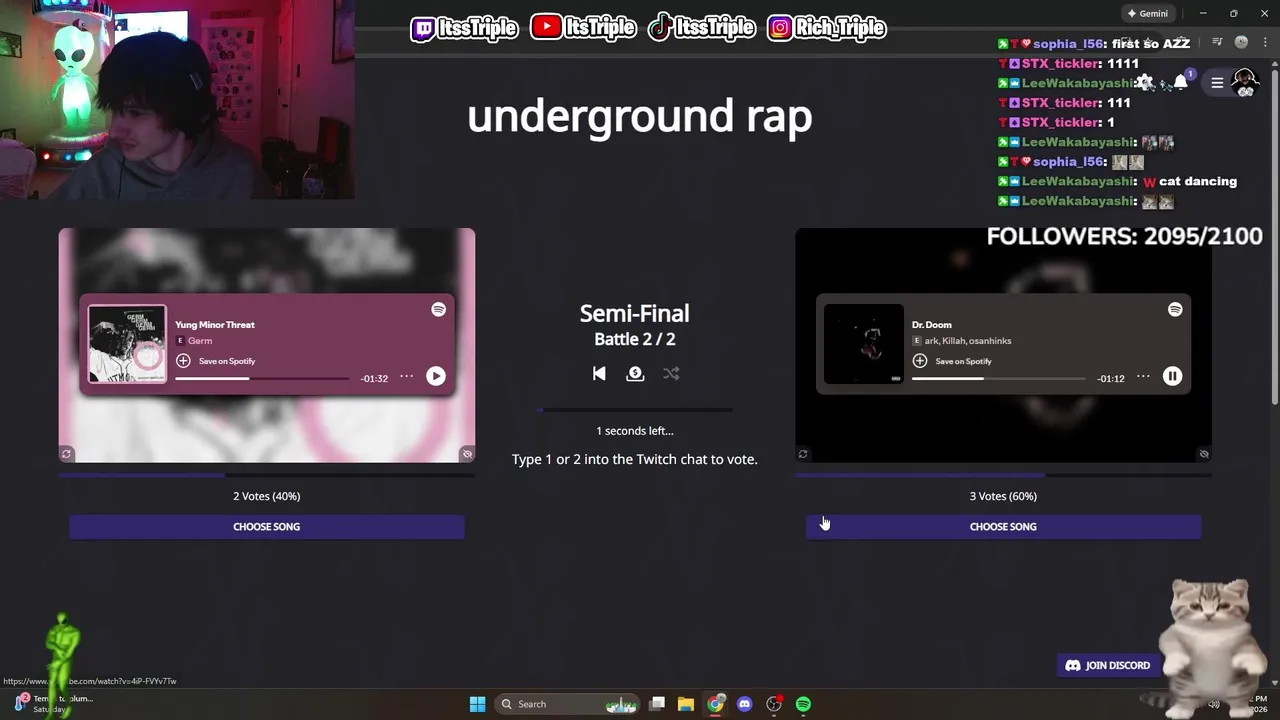Viewport: 1280px width, 720px height.
Task: Click the "underground rap" heading
Action: [639, 117]
